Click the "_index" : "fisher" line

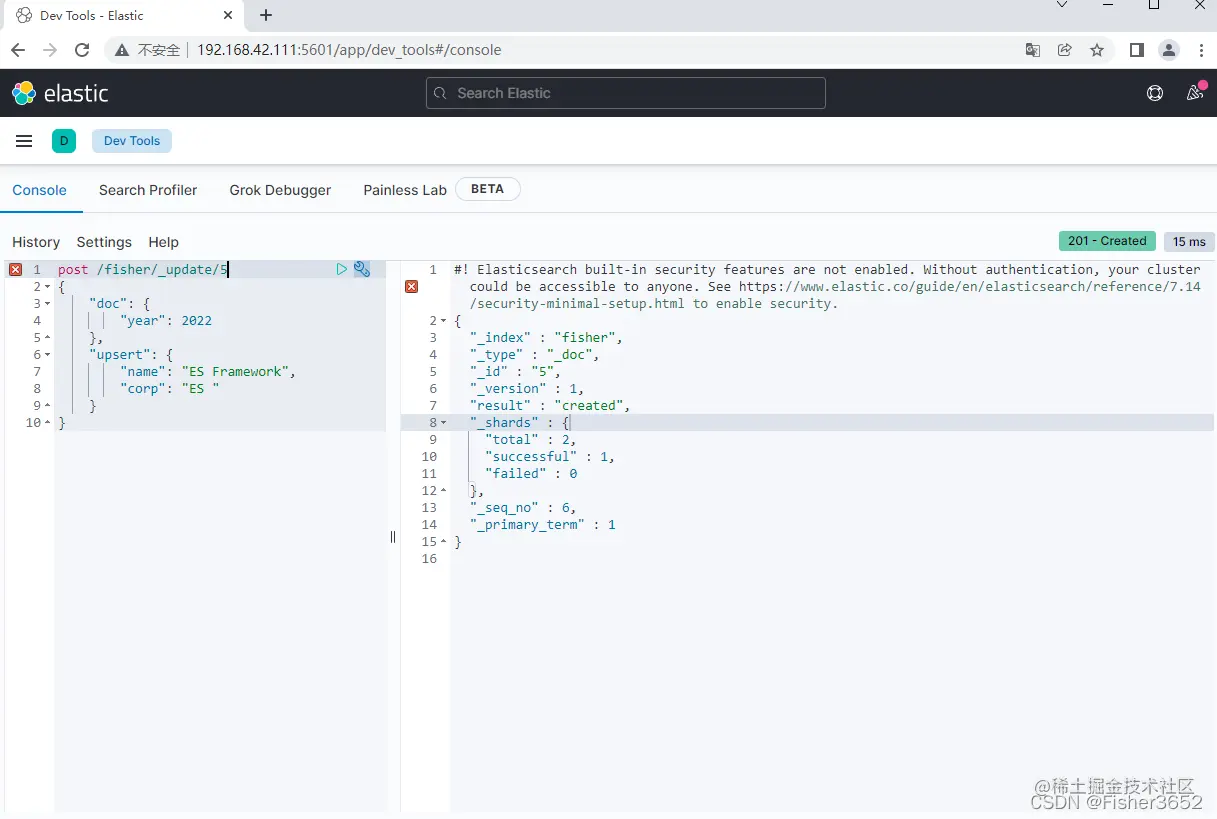[x=547, y=338]
